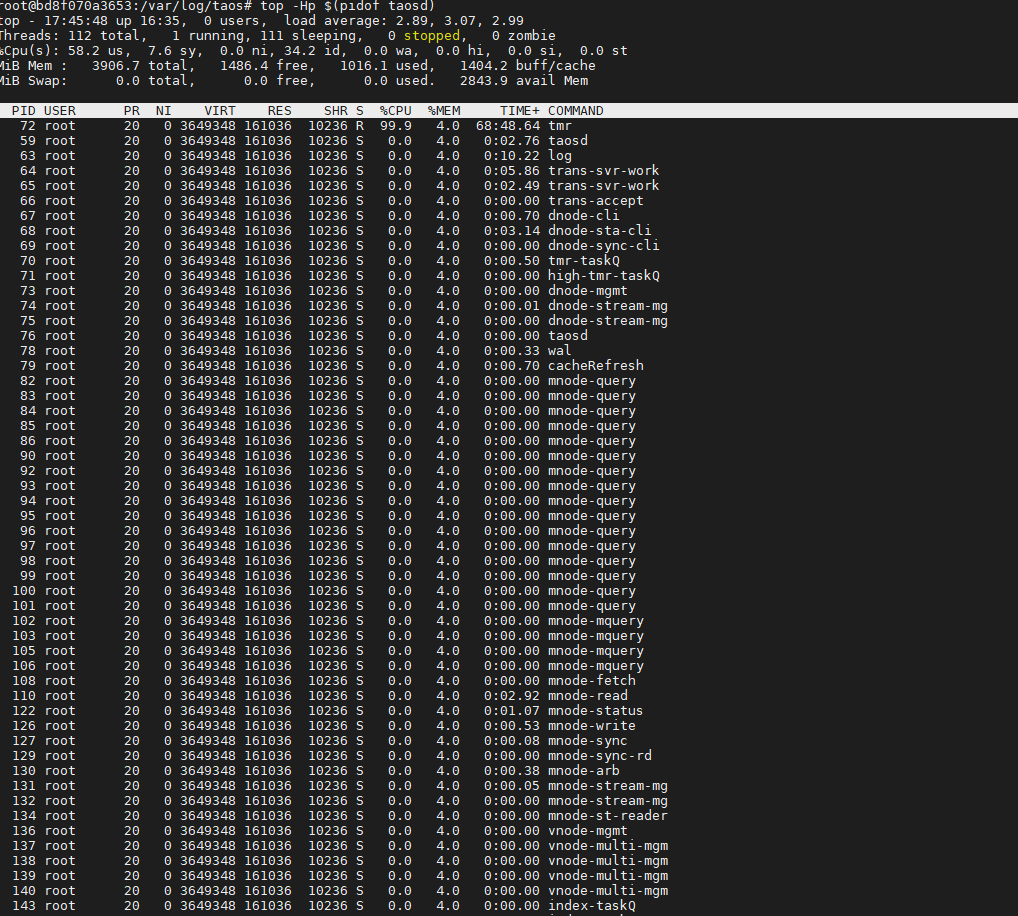This screenshot has height=916, width=1018.
Task: Click the highlighted 'stopped' text in Threads line
Action: pyautogui.click(x=432, y=36)
